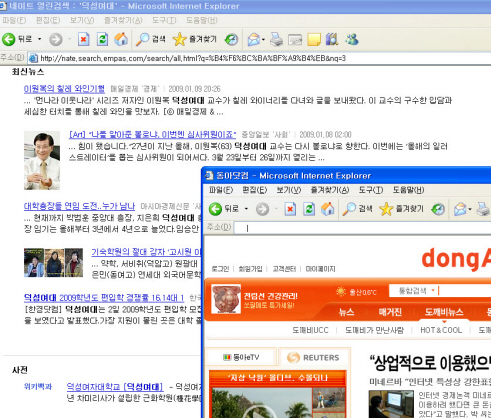Click History icon in the dongA window toolbar
491x418 pixels.
[438, 209]
